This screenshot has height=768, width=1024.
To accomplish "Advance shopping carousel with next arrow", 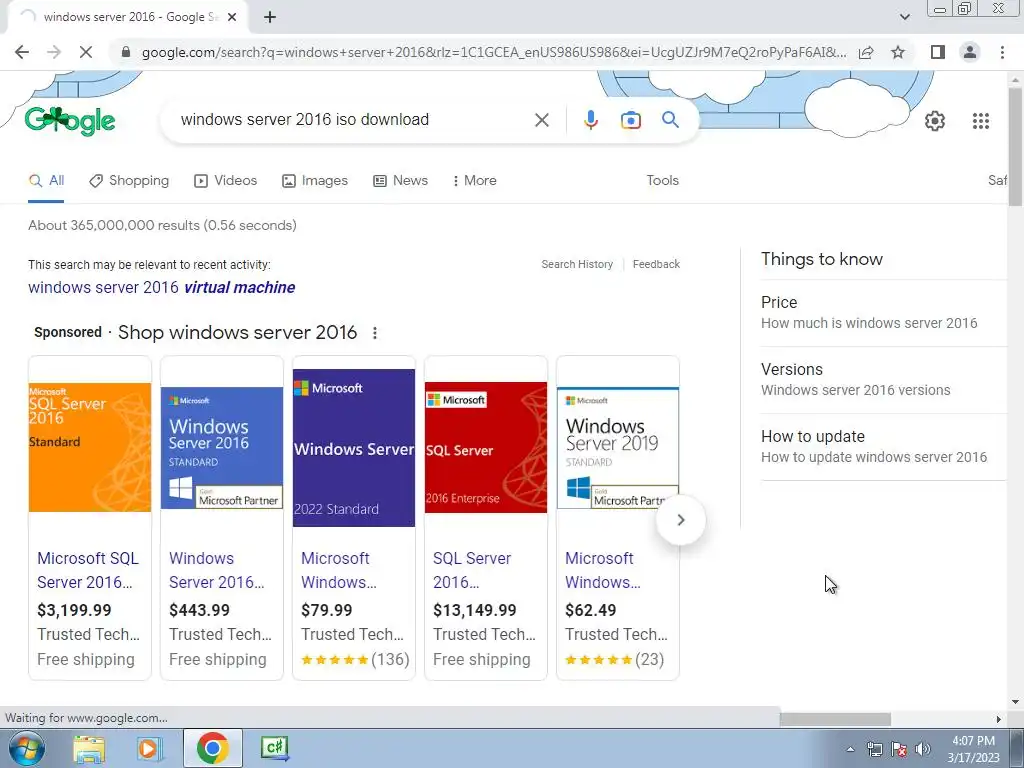I will pyautogui.click(x=680, y=520).
